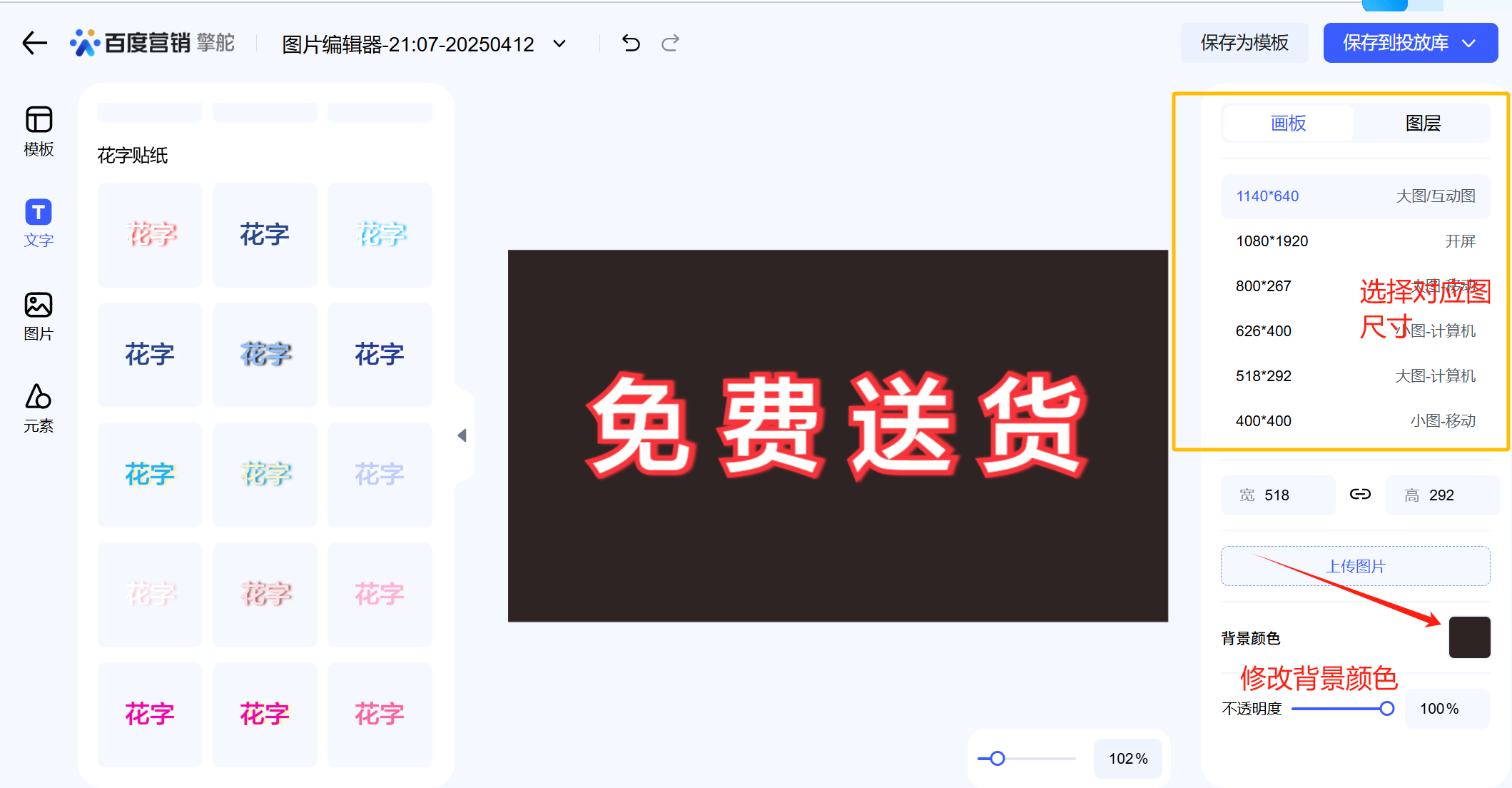This screenshot has width=1512, height=788.
Task: Collapse the left sticker panel arrow
Action: (462, 435)
